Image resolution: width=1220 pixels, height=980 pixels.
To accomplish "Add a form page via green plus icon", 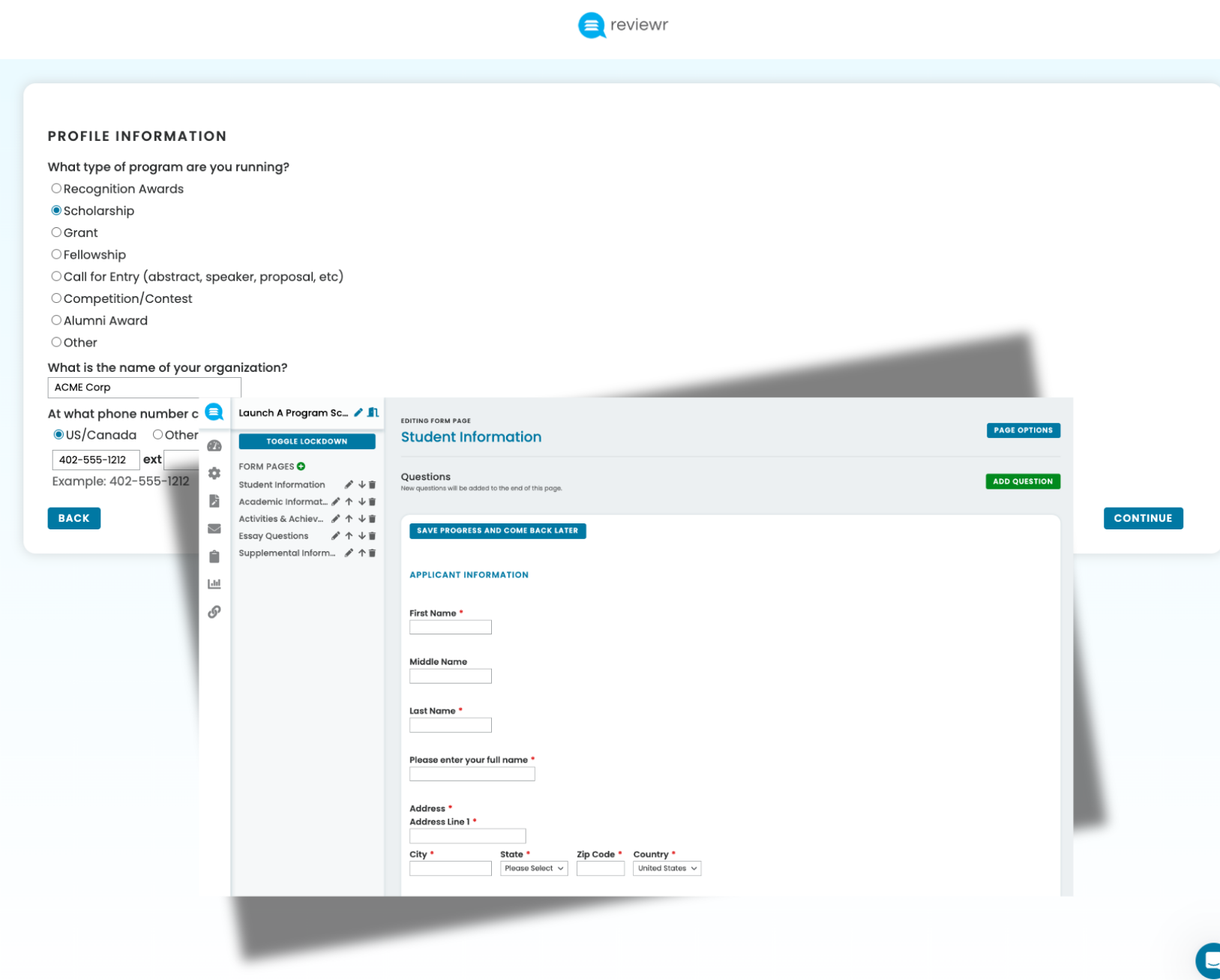I will pyautogui.click(x=301, y=466).
